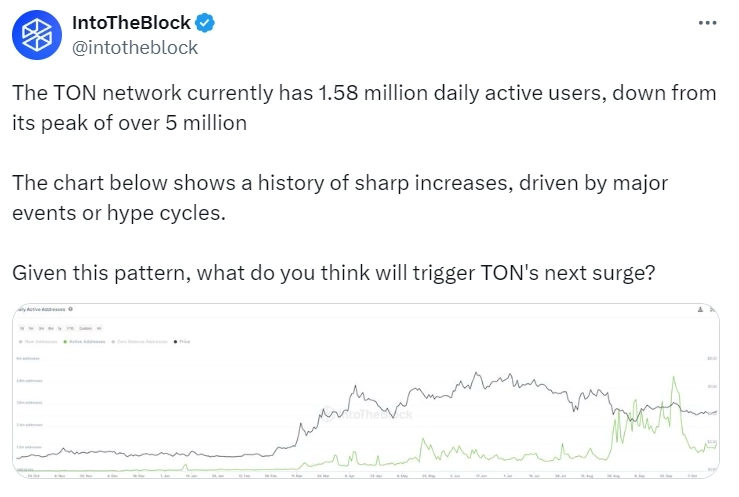Screen dimensions: 739x497
Task: Click the green active addresses peak
Action: [x=678, y=377]
